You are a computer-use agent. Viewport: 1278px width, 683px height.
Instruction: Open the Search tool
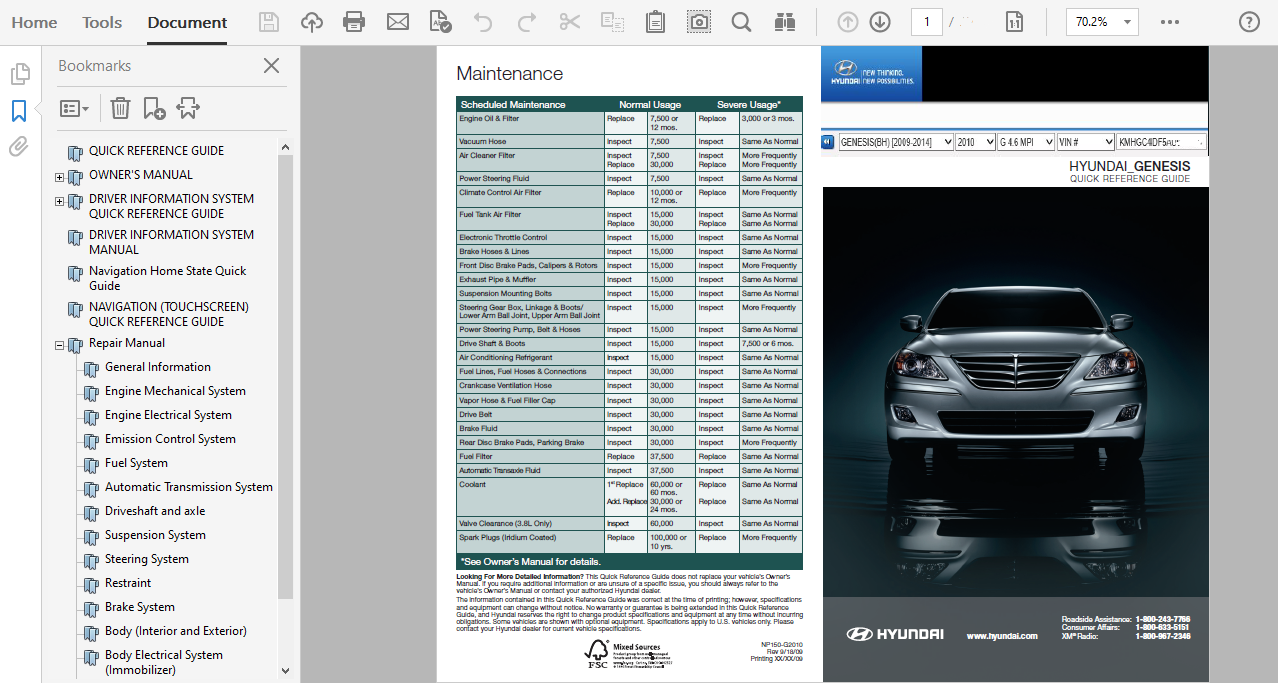click(x=741, y=20)
